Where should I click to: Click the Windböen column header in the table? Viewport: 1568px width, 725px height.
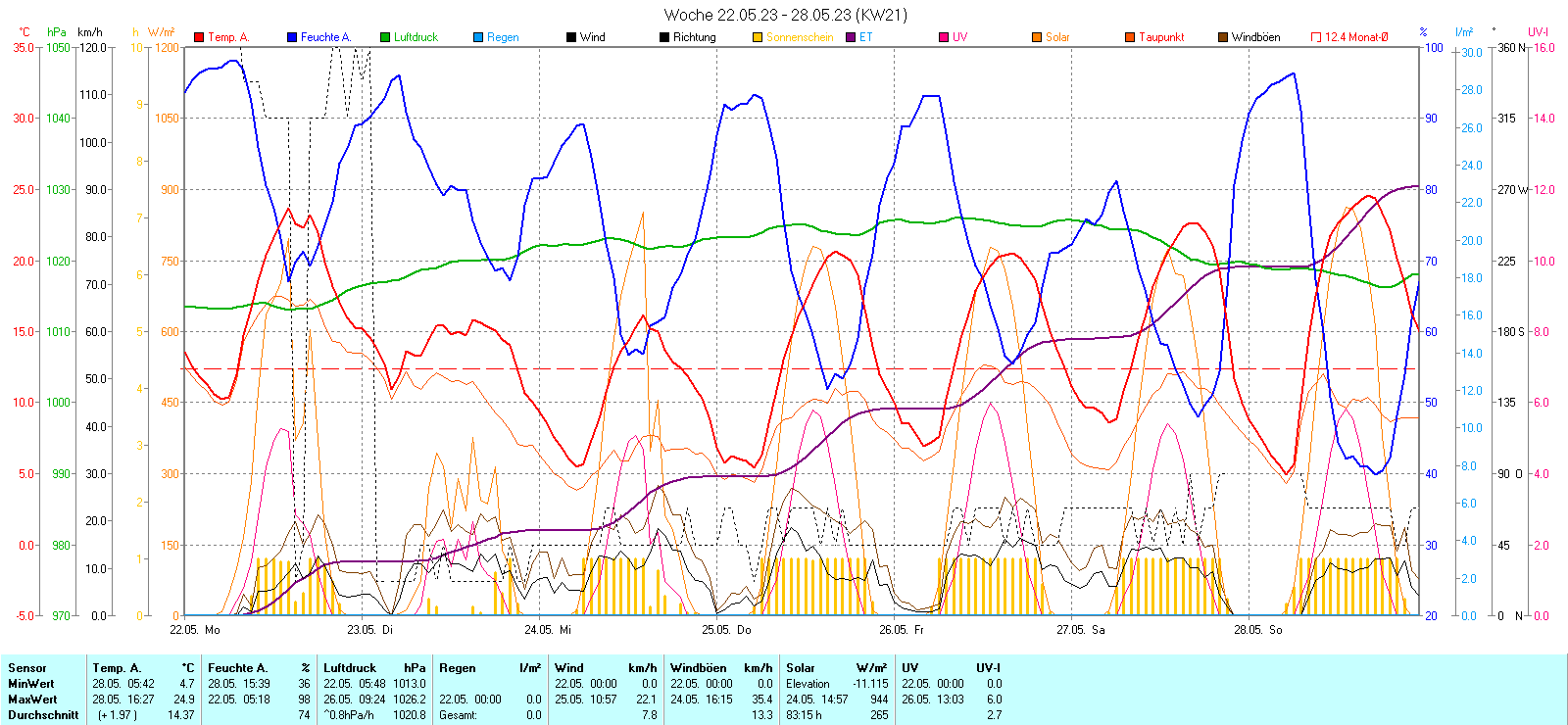(698, 668)
